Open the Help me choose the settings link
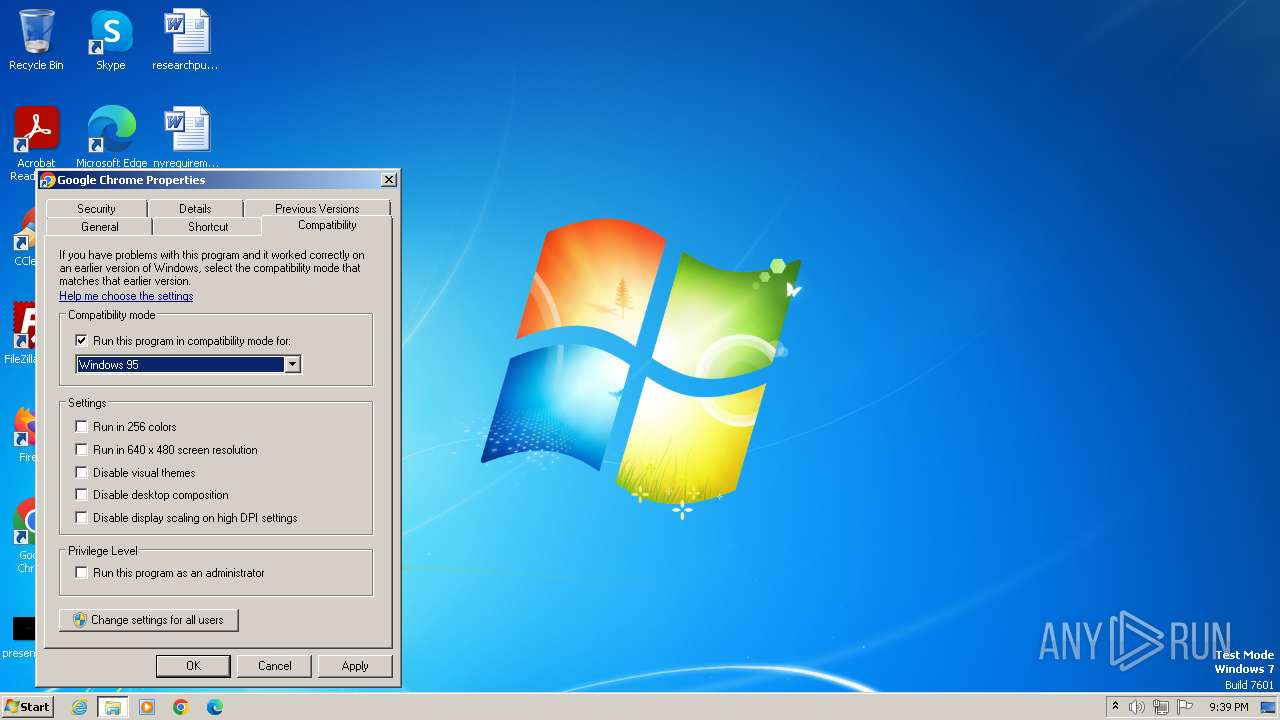 (x=126, y=296)
